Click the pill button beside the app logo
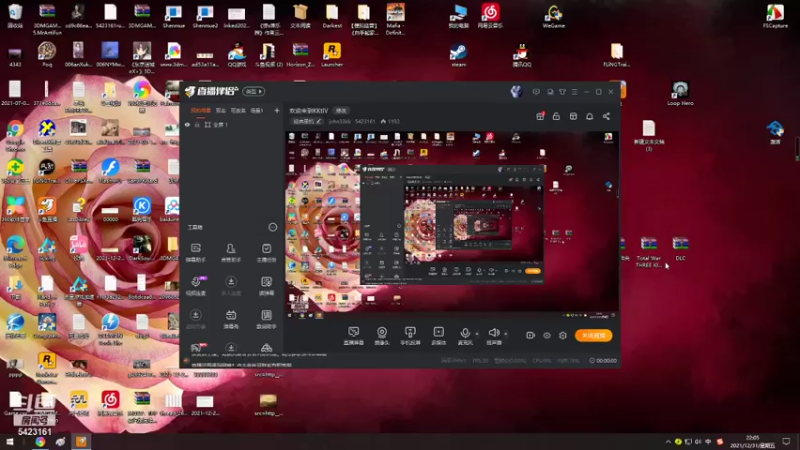The height and width of the screenshot is (450, 800). (x=254, y=91)
